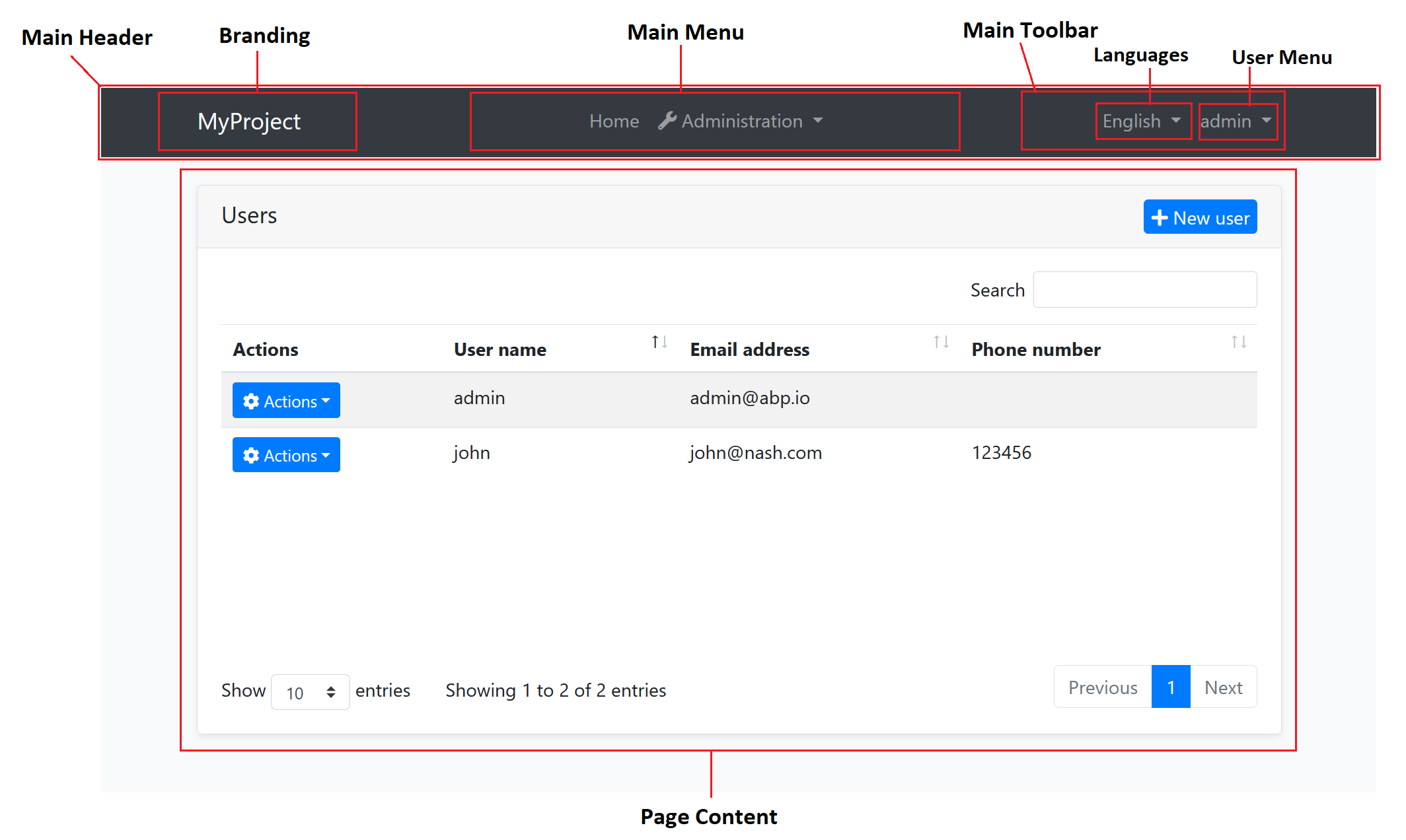Image resolution: width=1406 pixels, height=840 pixels.
Task: Sort table using User name sort arrows
Action: [x=658, y=342]
